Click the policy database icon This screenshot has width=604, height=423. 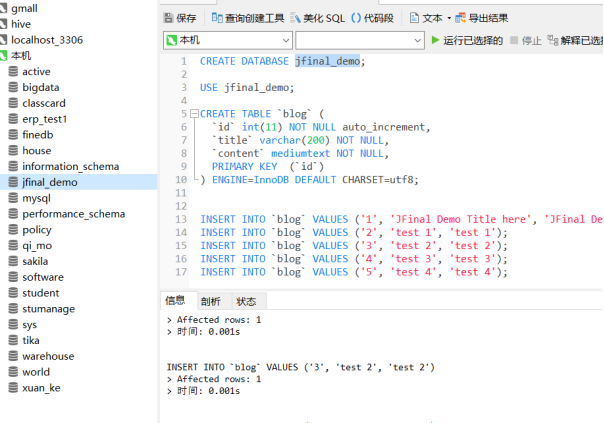coord(13,229)
